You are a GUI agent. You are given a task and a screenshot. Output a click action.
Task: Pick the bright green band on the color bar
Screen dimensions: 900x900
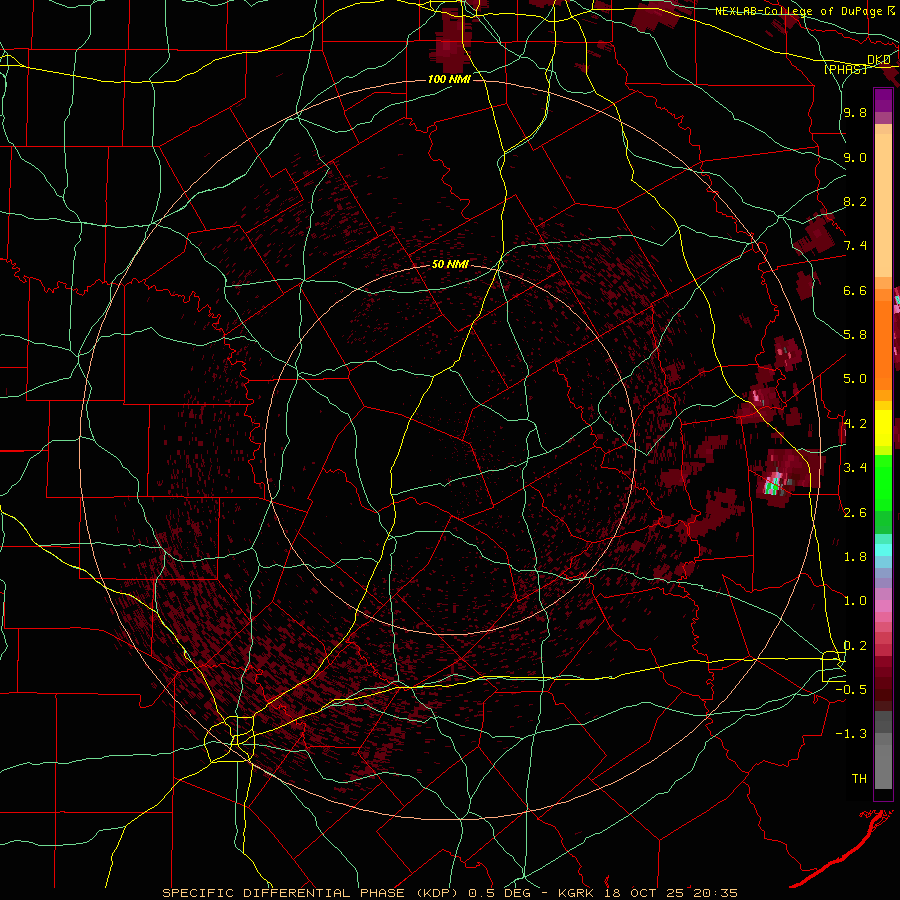883,483
